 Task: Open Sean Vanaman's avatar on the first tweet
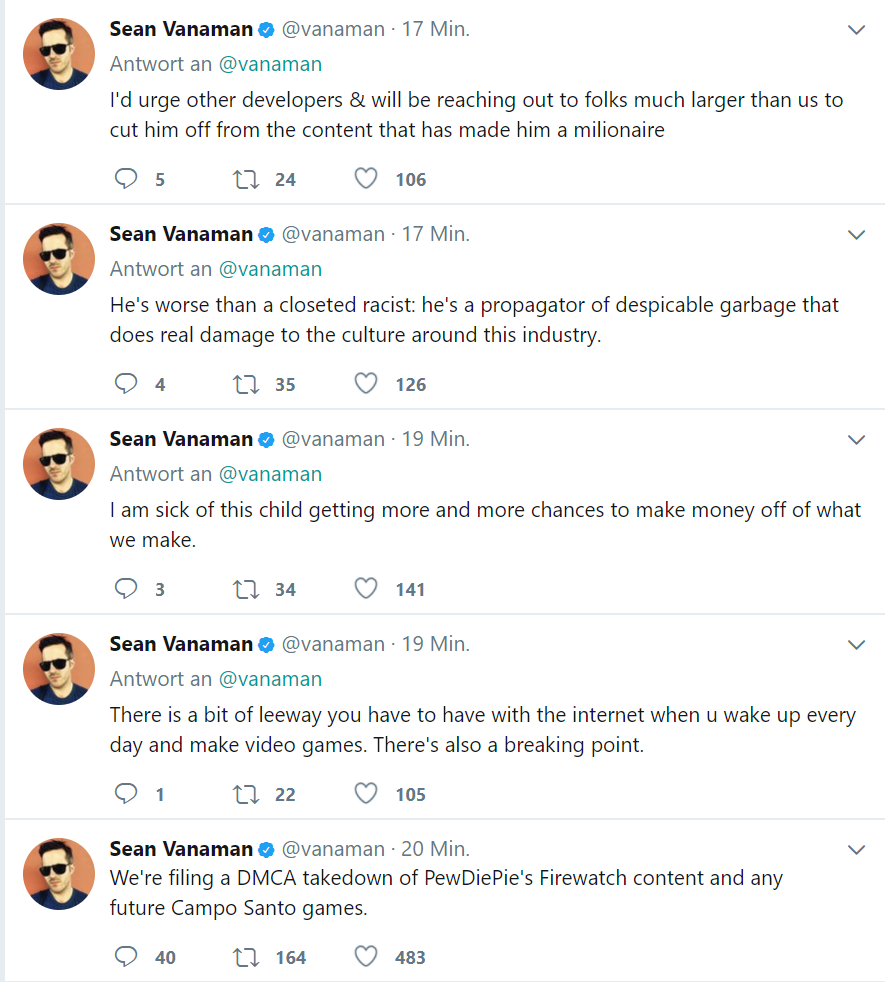[59, 54]
